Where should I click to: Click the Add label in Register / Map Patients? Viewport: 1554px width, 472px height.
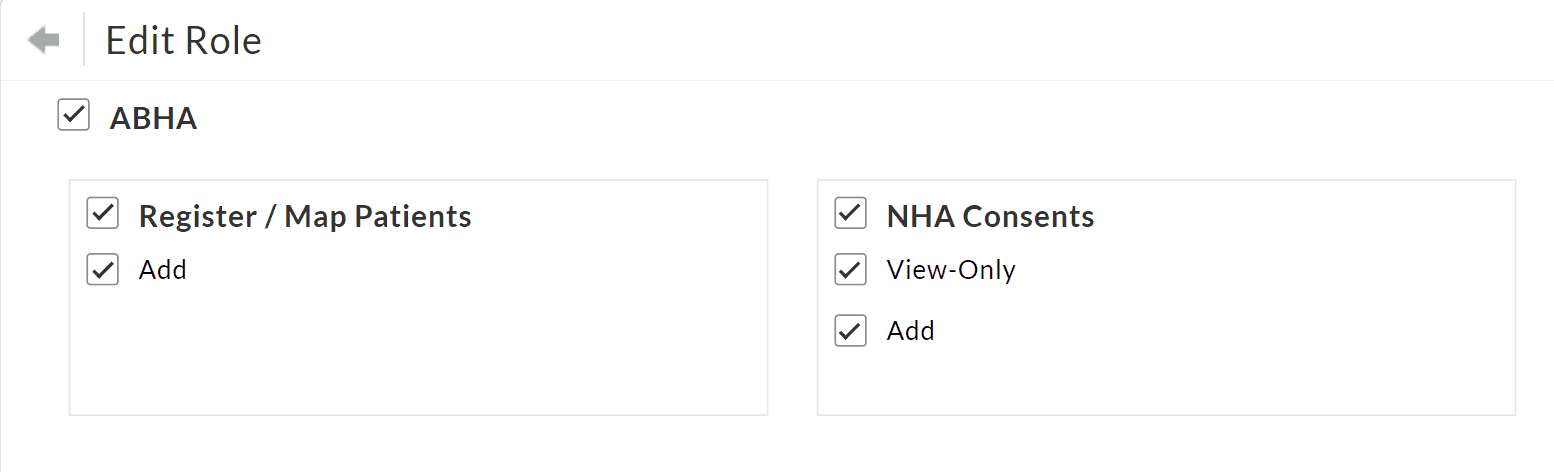coord(163,270)
